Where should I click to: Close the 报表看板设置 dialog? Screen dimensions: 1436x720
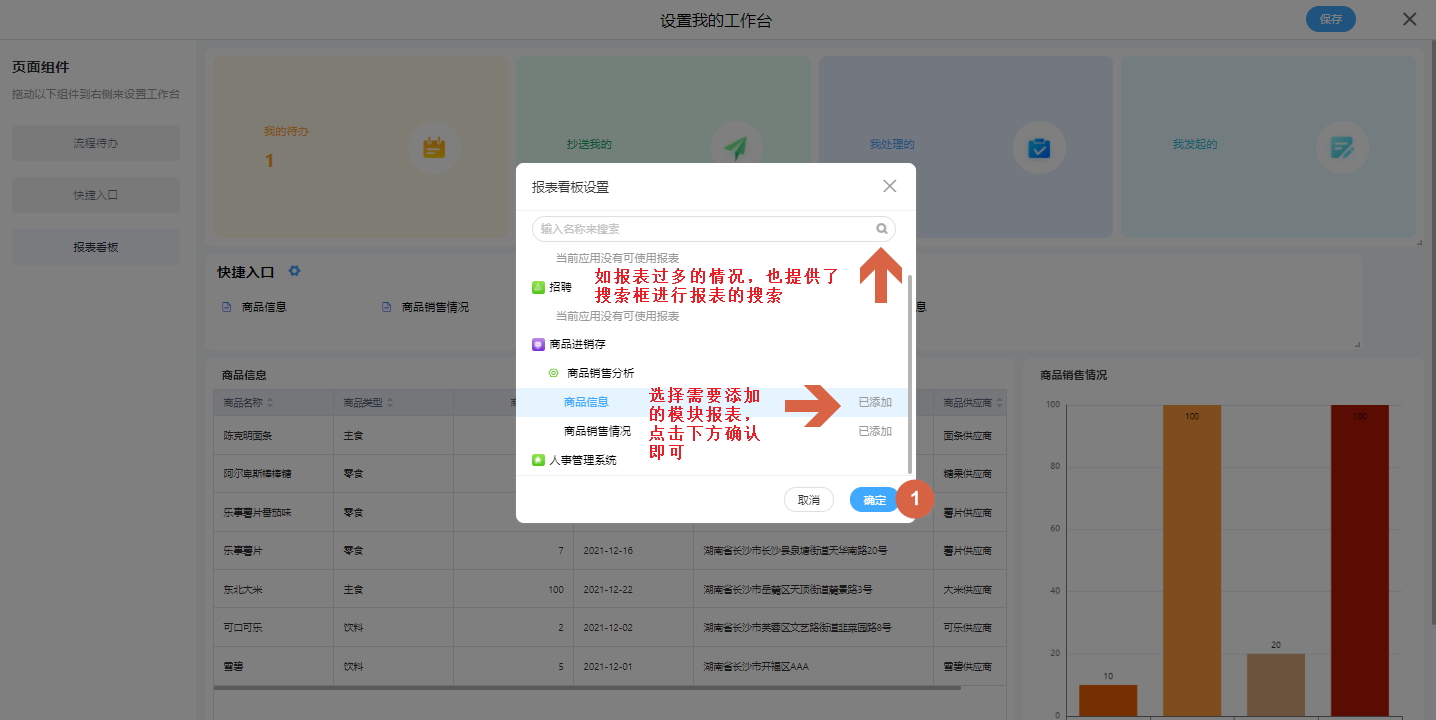tap(889, 186)
